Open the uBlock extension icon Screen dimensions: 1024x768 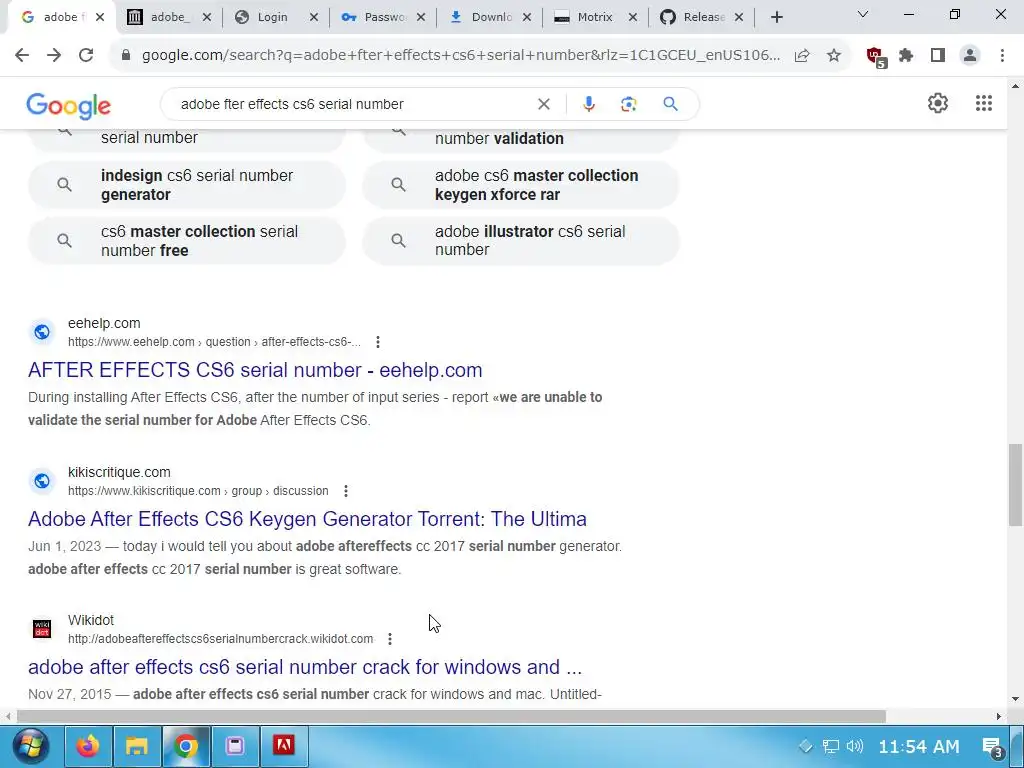coord(876,57)
